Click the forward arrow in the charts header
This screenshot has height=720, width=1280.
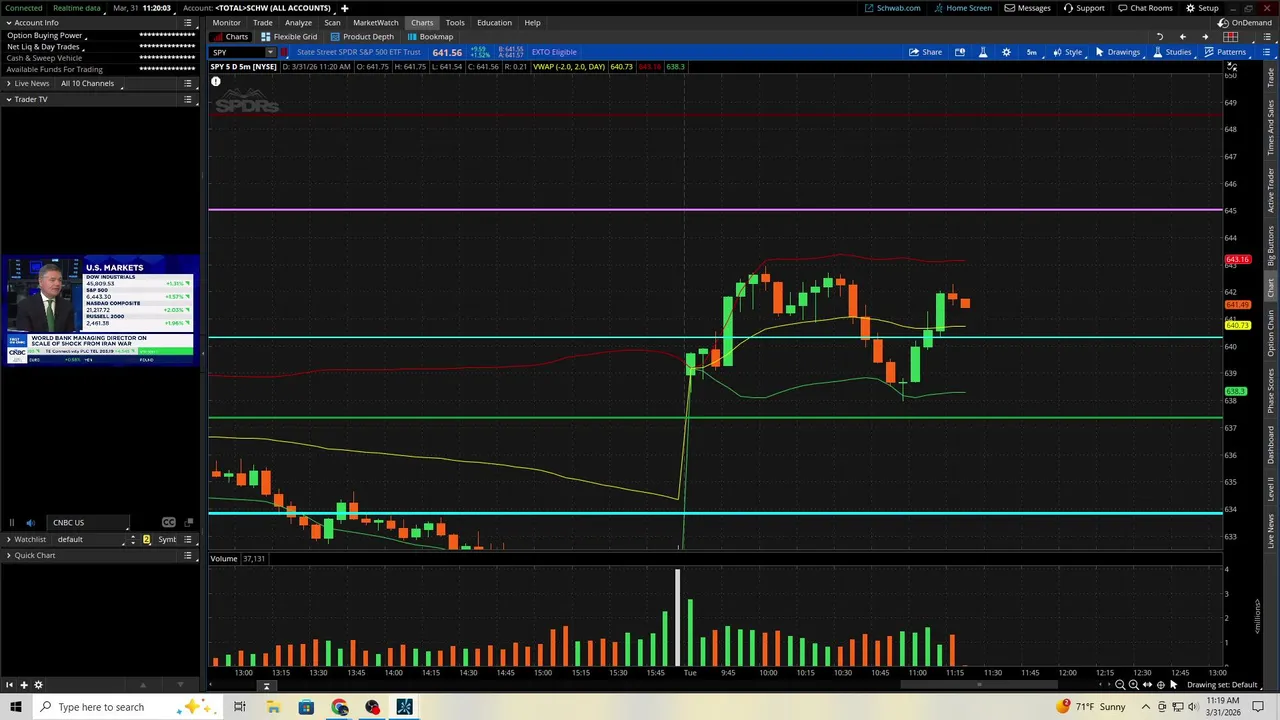point(1204,37)
